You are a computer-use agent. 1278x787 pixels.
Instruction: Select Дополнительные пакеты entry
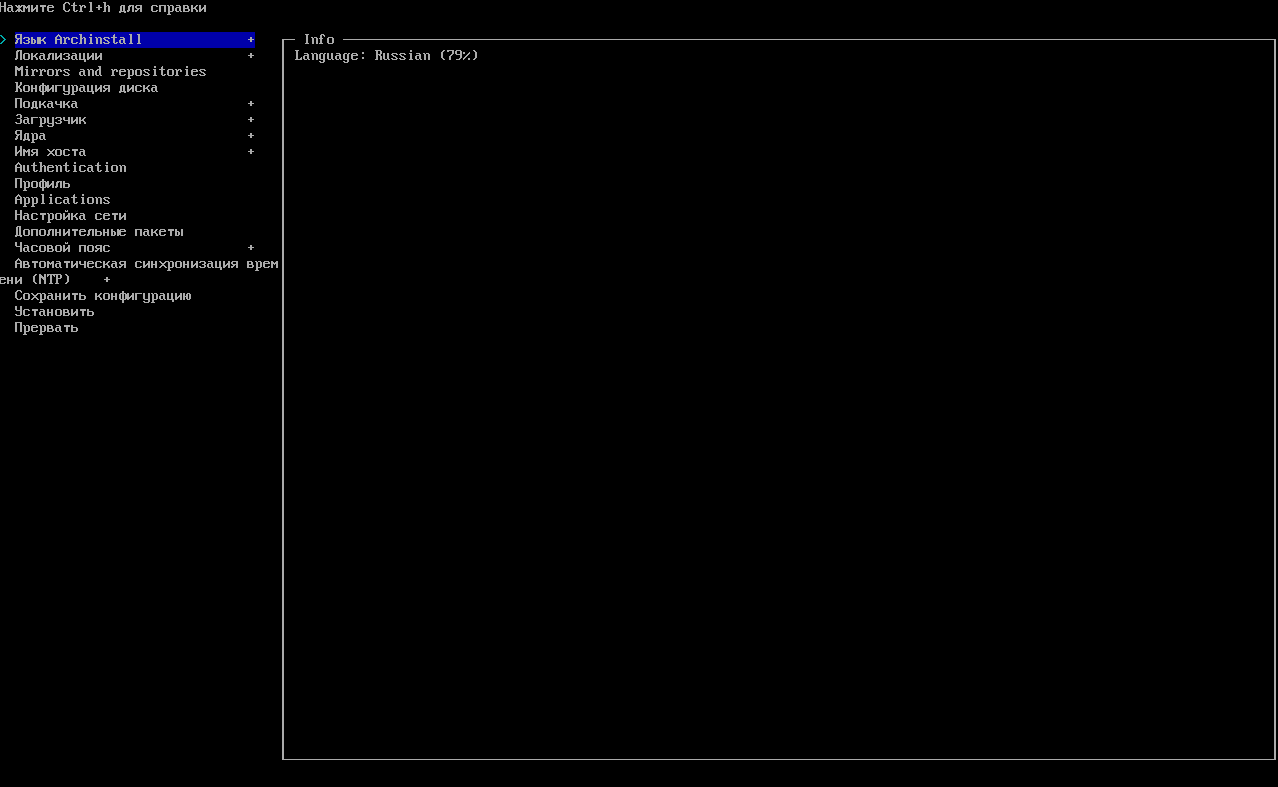pos(98,232)
